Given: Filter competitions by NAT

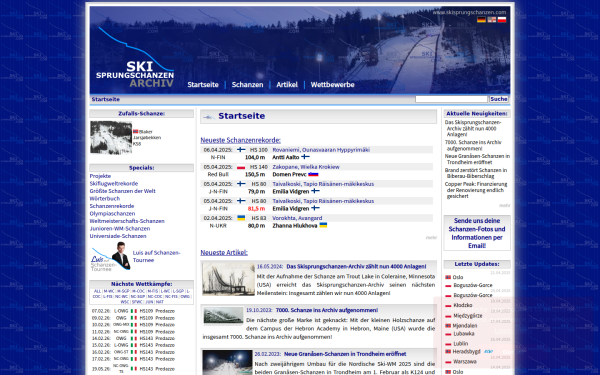Looking at the screenshot, I should pyautogui.click(x=159, y=302).
